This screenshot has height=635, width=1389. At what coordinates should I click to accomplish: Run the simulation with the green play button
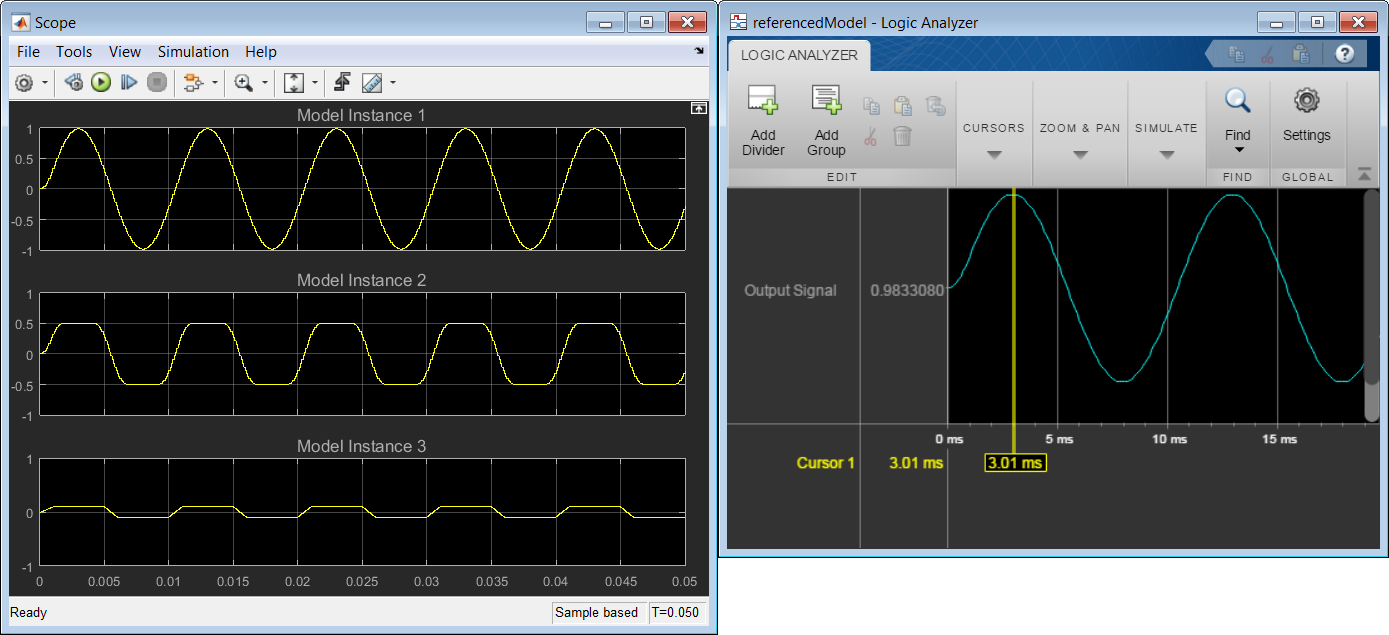point(101,82)
